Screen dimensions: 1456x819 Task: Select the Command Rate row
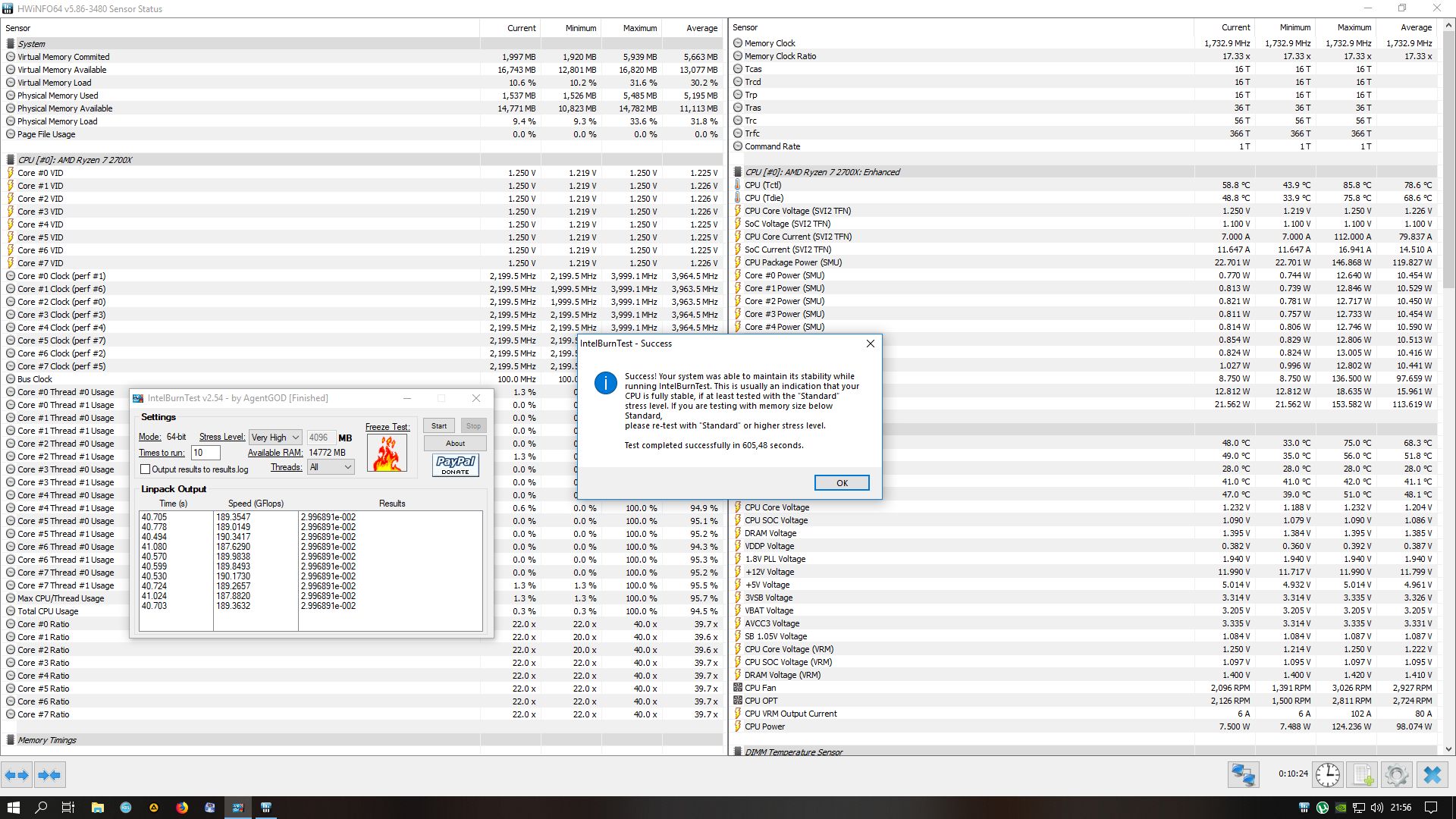click(x=1084, y=146)
